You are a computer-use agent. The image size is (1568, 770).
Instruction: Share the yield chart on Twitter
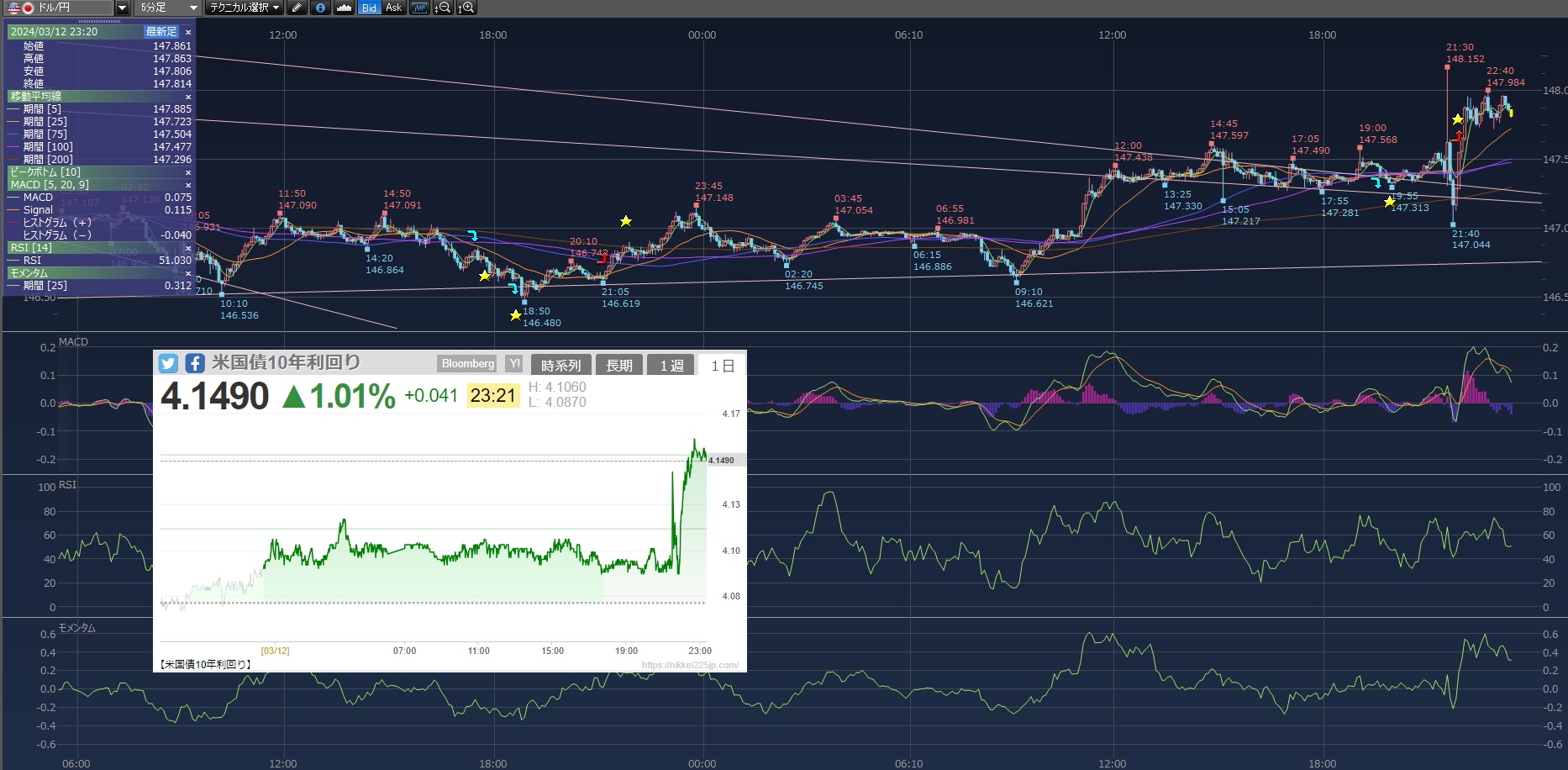[x=168, y=363]
